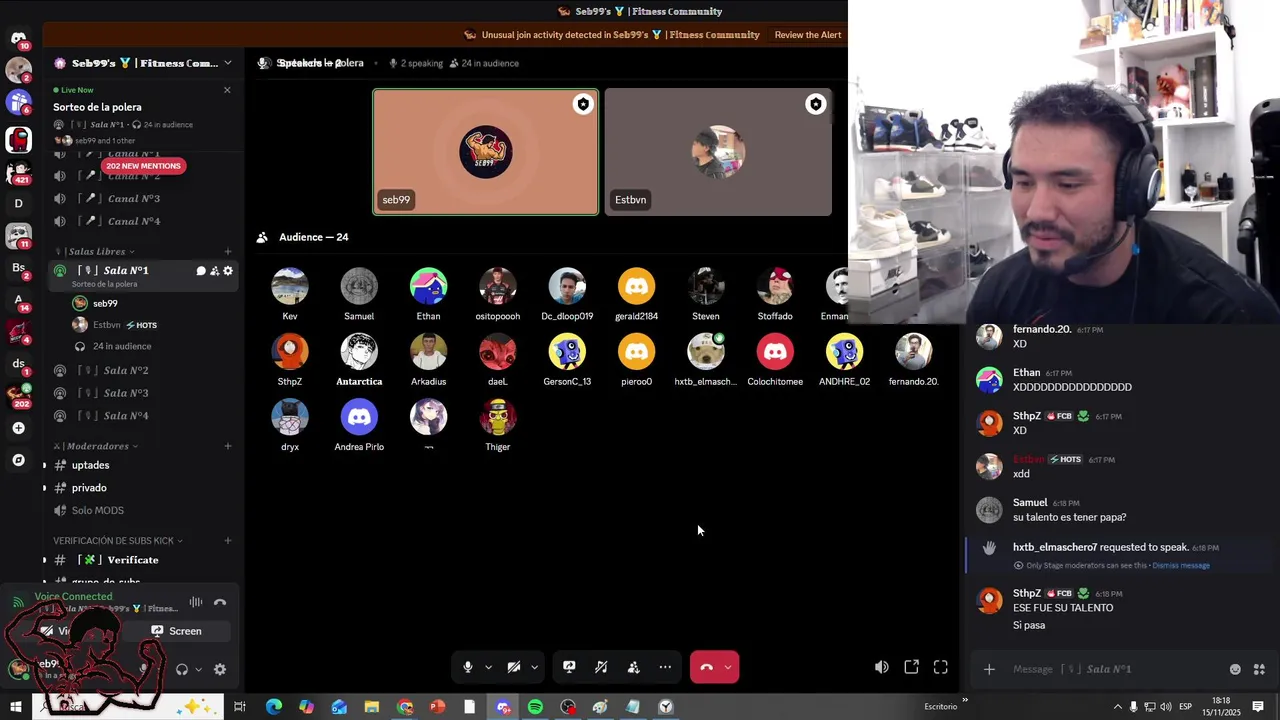The height and width of the screenshot is (720, 1280).
Task: Select stage channel Sala N°3
Action: point(126,393)
